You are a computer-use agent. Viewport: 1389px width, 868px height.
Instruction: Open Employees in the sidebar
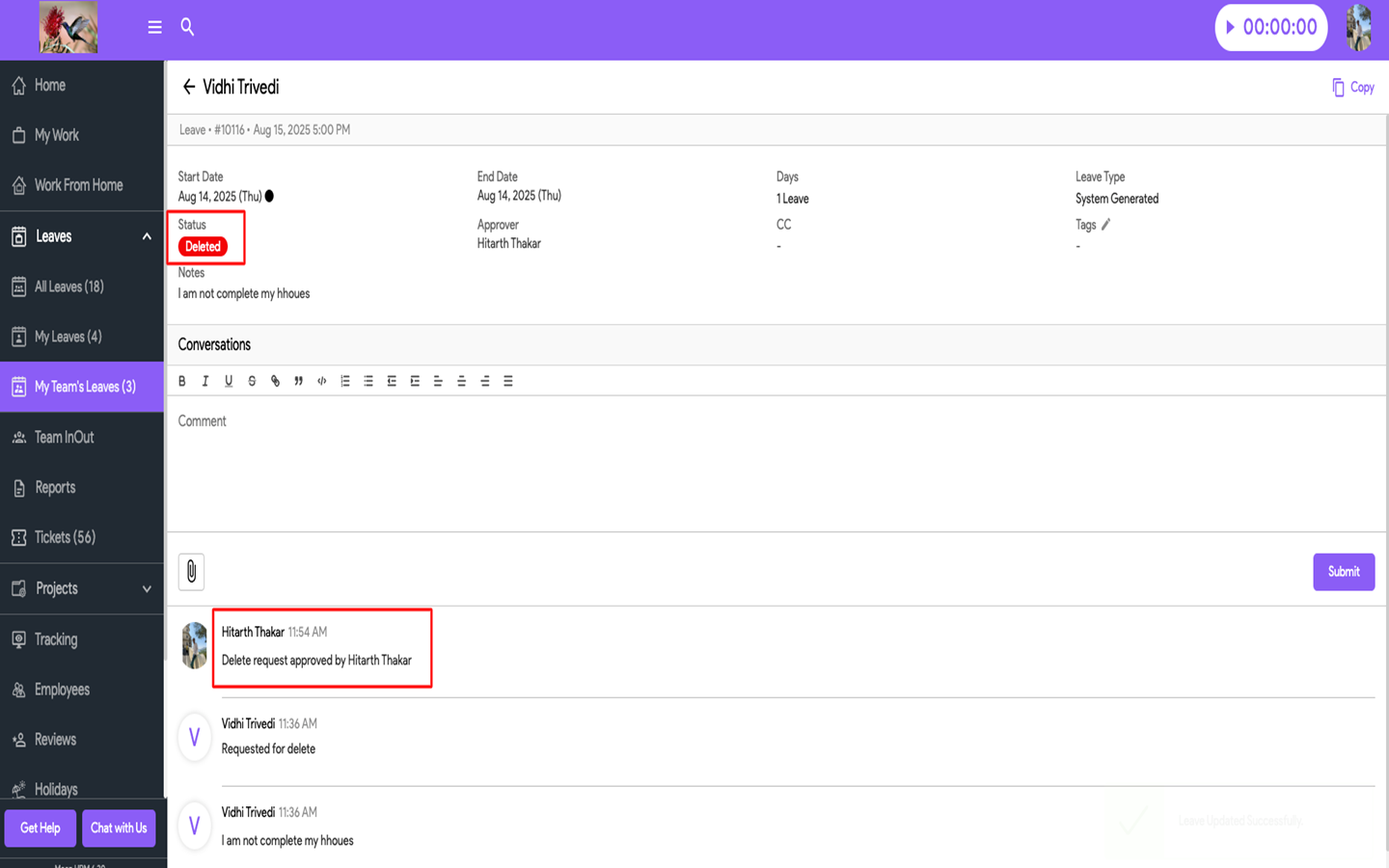tap(82, 690)
